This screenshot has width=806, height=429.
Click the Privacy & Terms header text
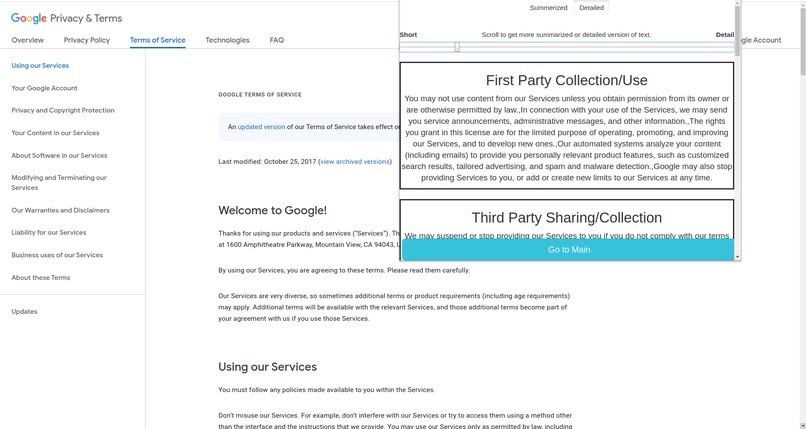86,18
